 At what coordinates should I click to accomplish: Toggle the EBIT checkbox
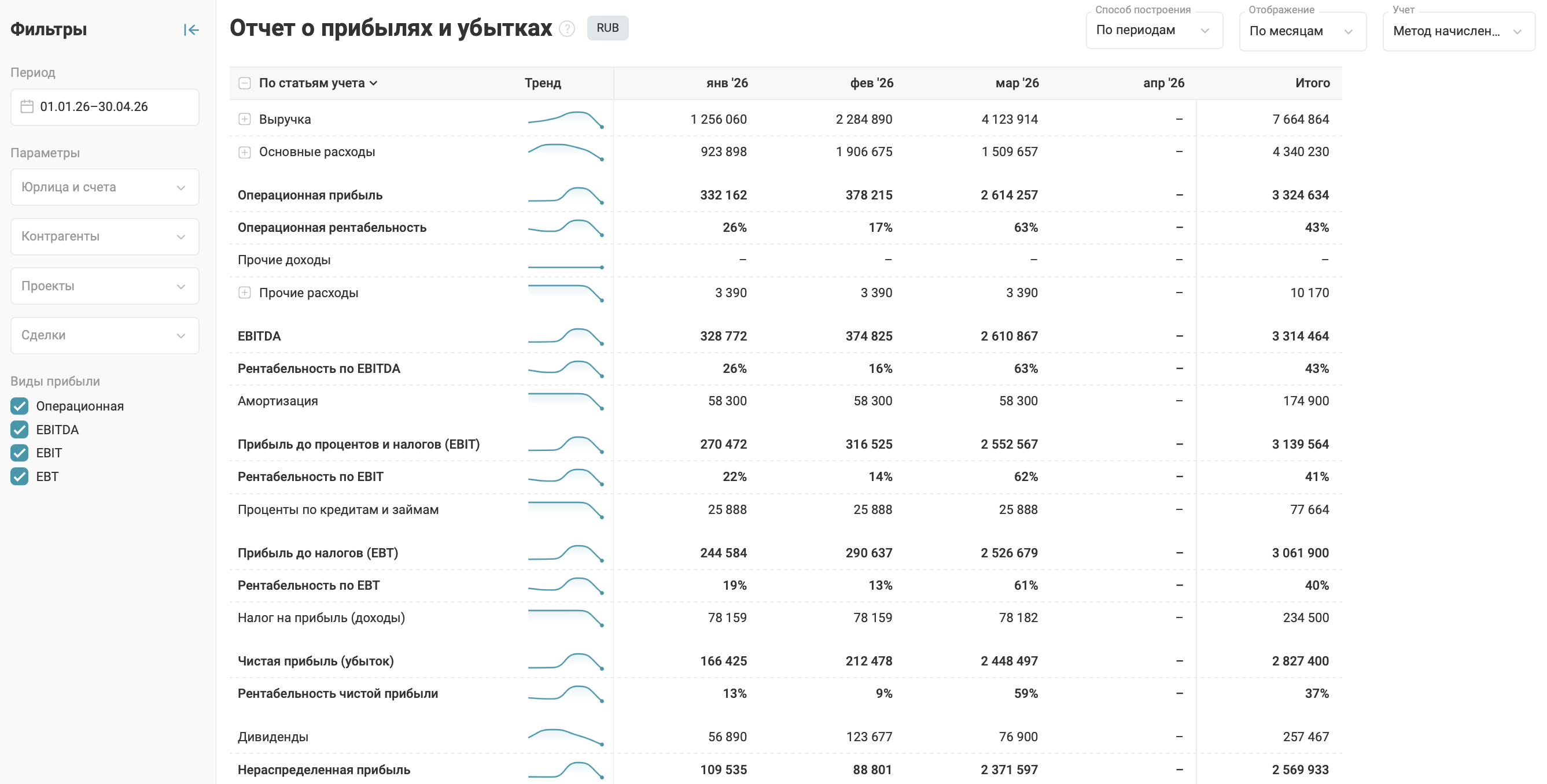20,453
